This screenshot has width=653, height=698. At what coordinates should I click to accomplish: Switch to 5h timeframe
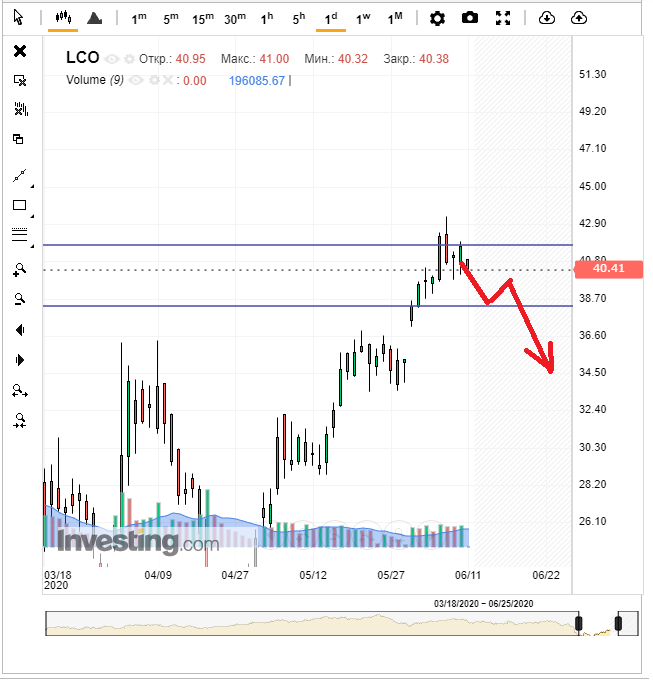(299, 19)
